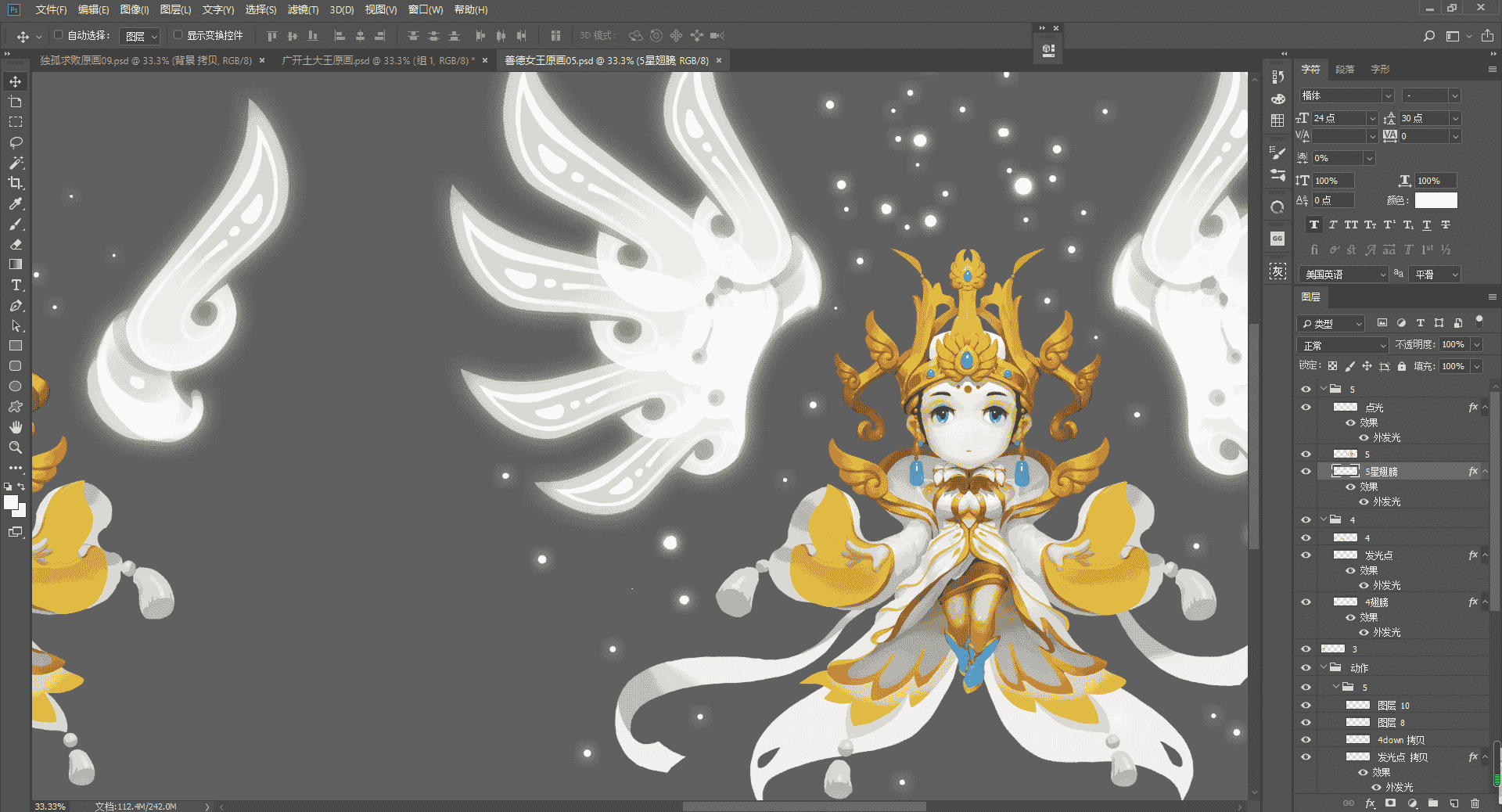Click the foreground color swatch
The image size is (1502, 812).
[11, 503]
